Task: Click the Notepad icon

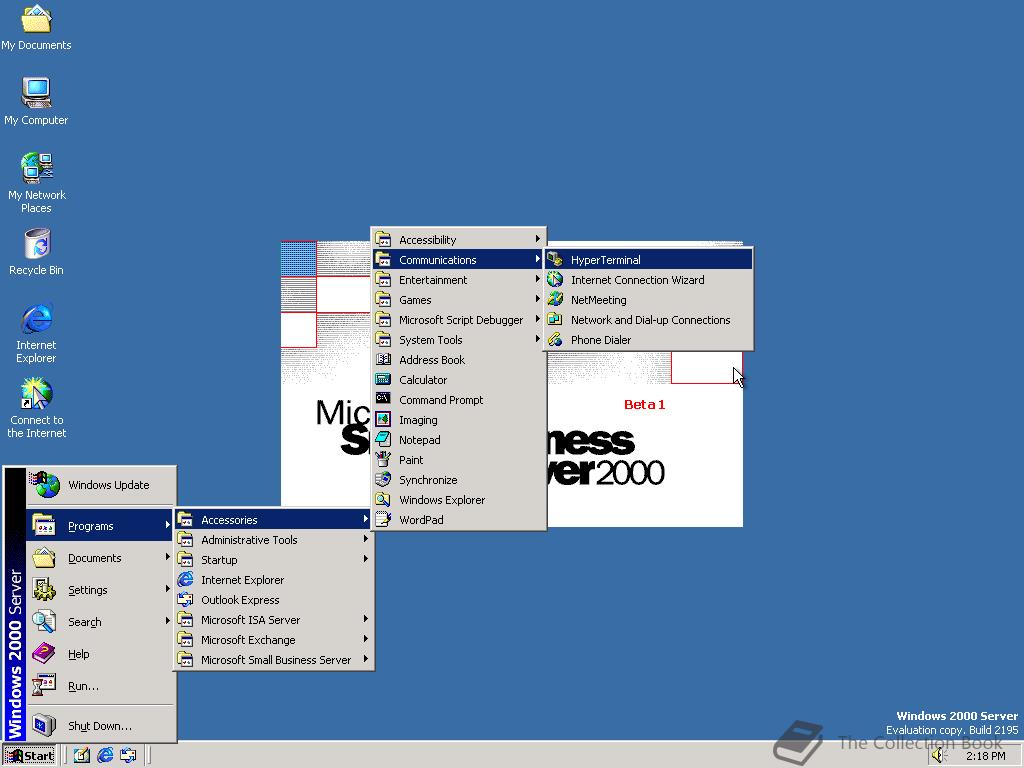Action: (x=383, y=440)
